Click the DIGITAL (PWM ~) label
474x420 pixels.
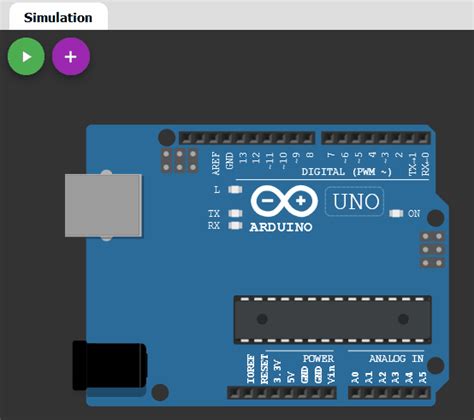347,172
